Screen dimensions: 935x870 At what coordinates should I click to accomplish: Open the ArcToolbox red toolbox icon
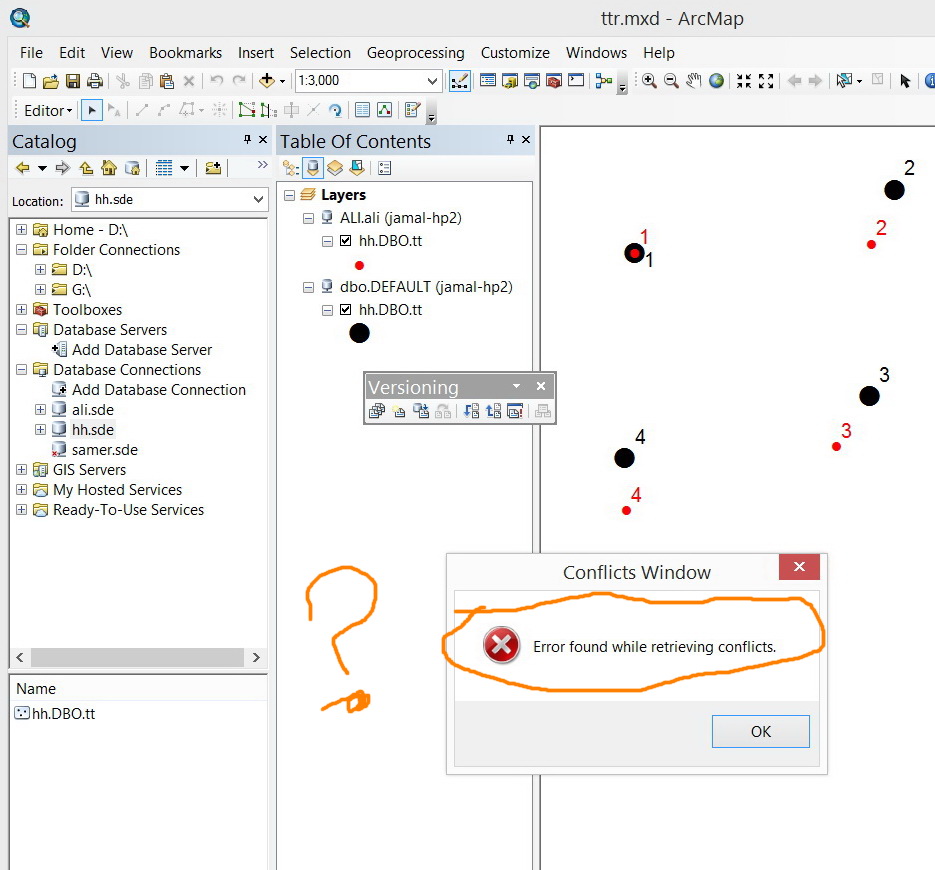pyautogui.click(x=554, y=81)
